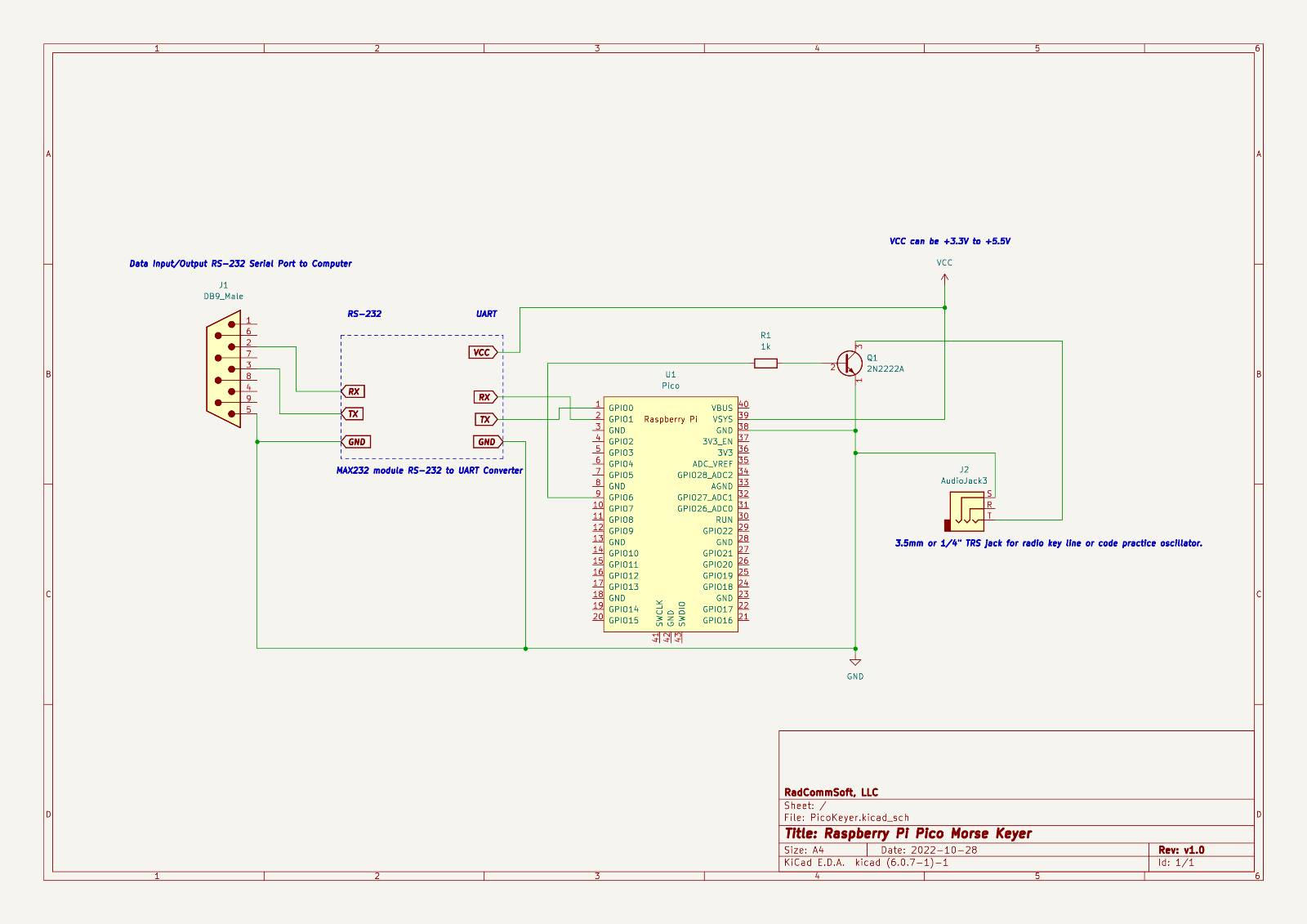Screen dimensions: 1307x924
Task: Select the MAX232 module converter caption
Action: coord(430,471)
